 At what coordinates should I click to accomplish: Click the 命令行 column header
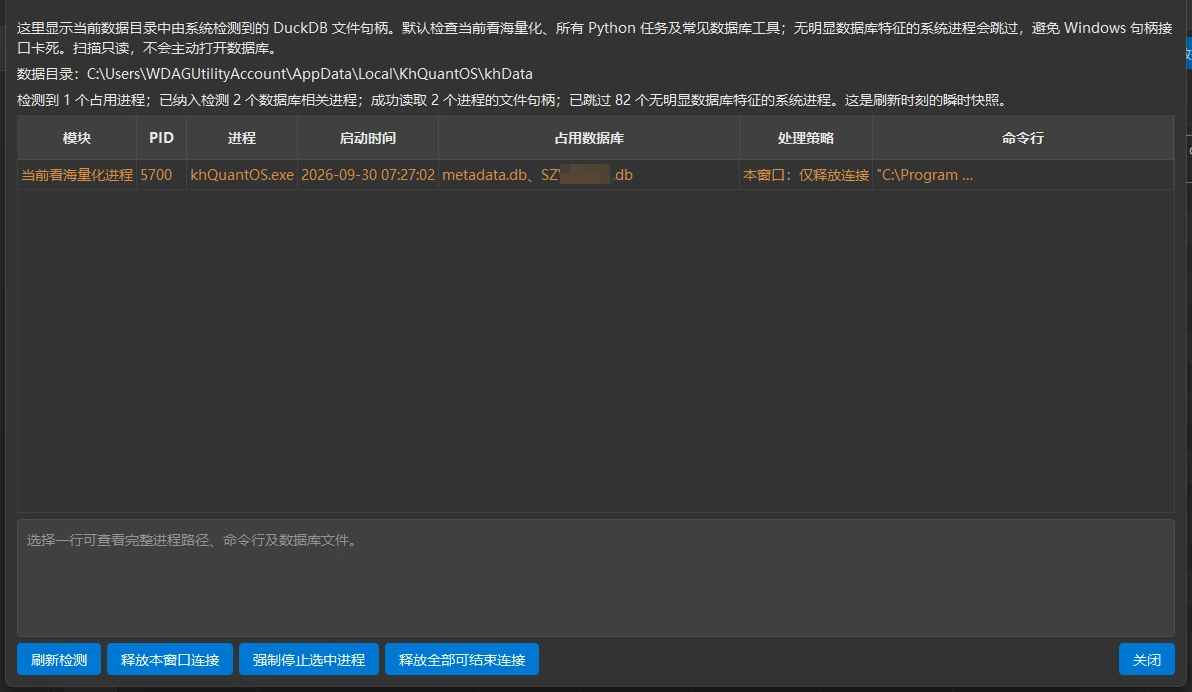click(x=1022, y=138)
